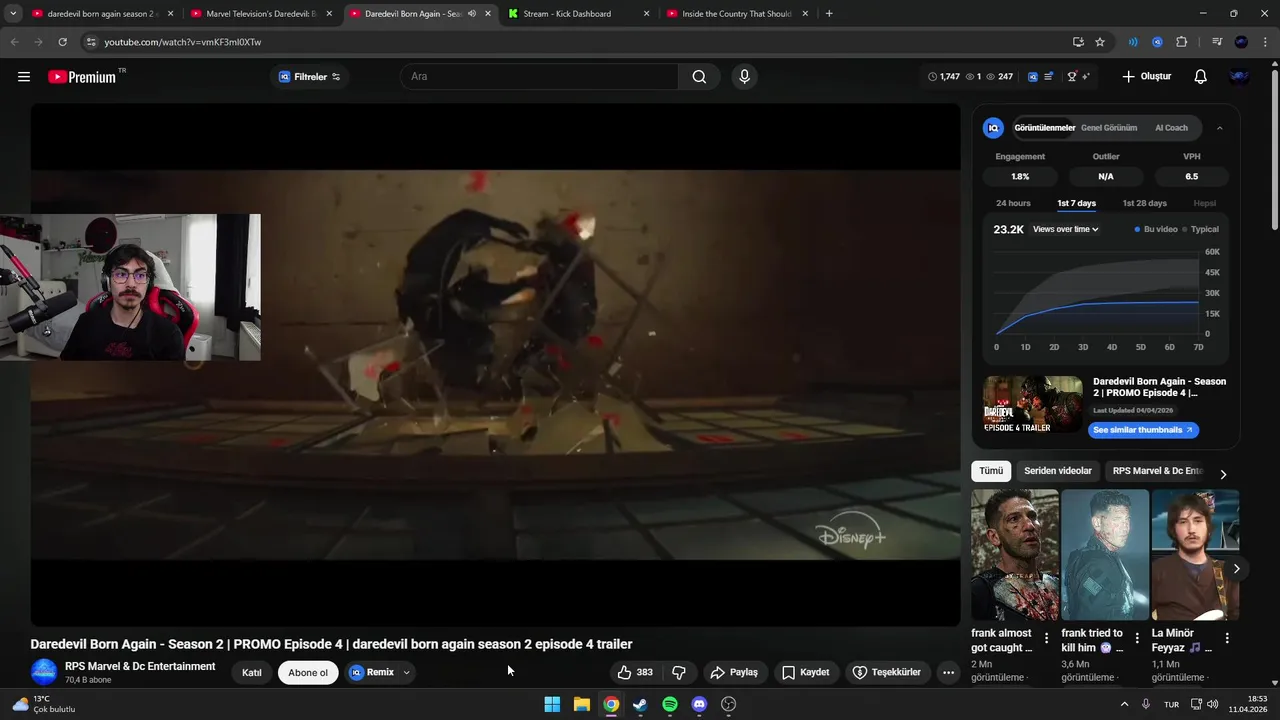1280x720 pixels.
Task: Open Chrome extensions puzzle icon
Action: coord(1182,42)
